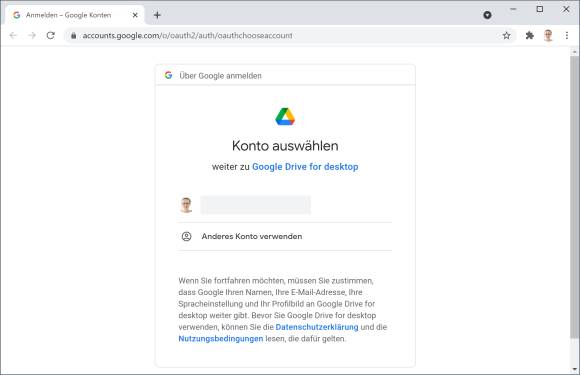Open the Chrome three-dot menu

click(567, 36)
